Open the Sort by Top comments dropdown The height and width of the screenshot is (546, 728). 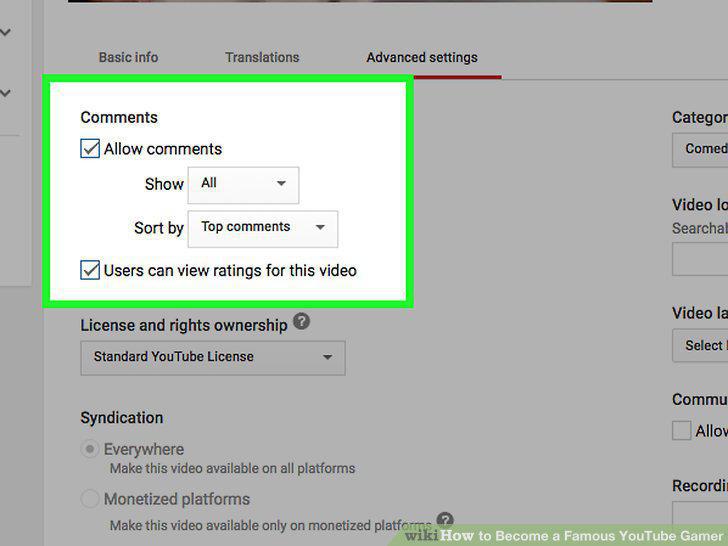pos(263,228)
